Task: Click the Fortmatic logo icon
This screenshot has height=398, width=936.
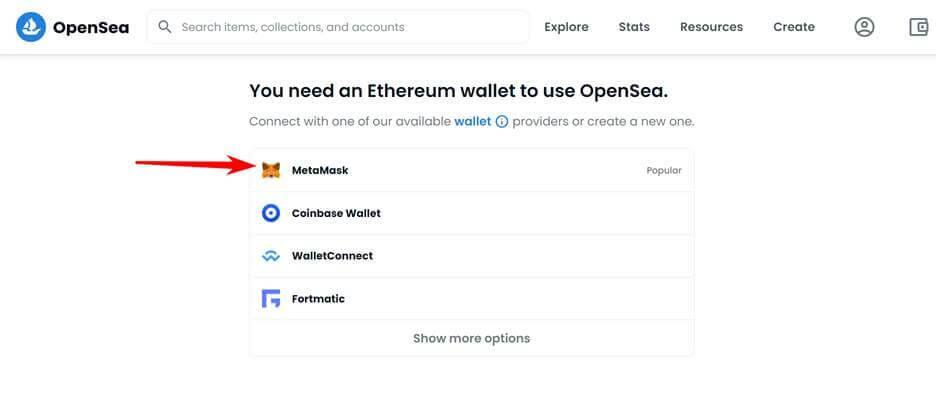Action: pos(271,298)
